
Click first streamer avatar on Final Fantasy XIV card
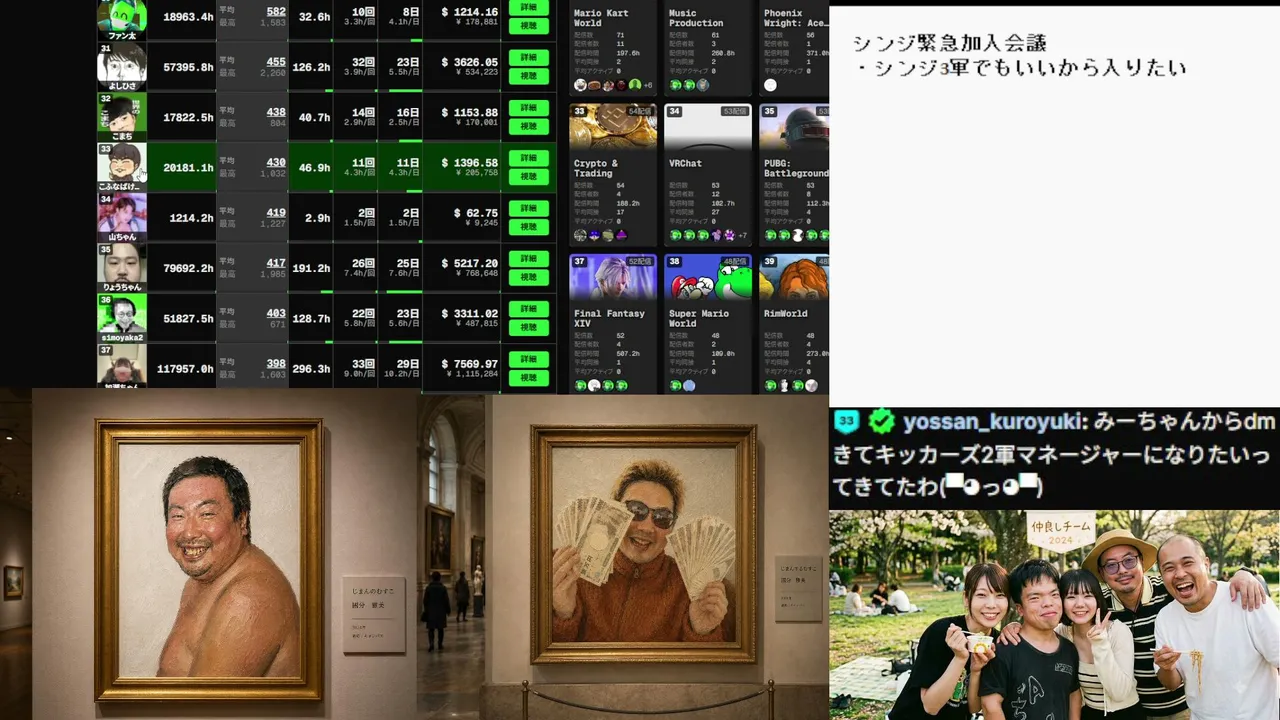(x=580, y=385)
